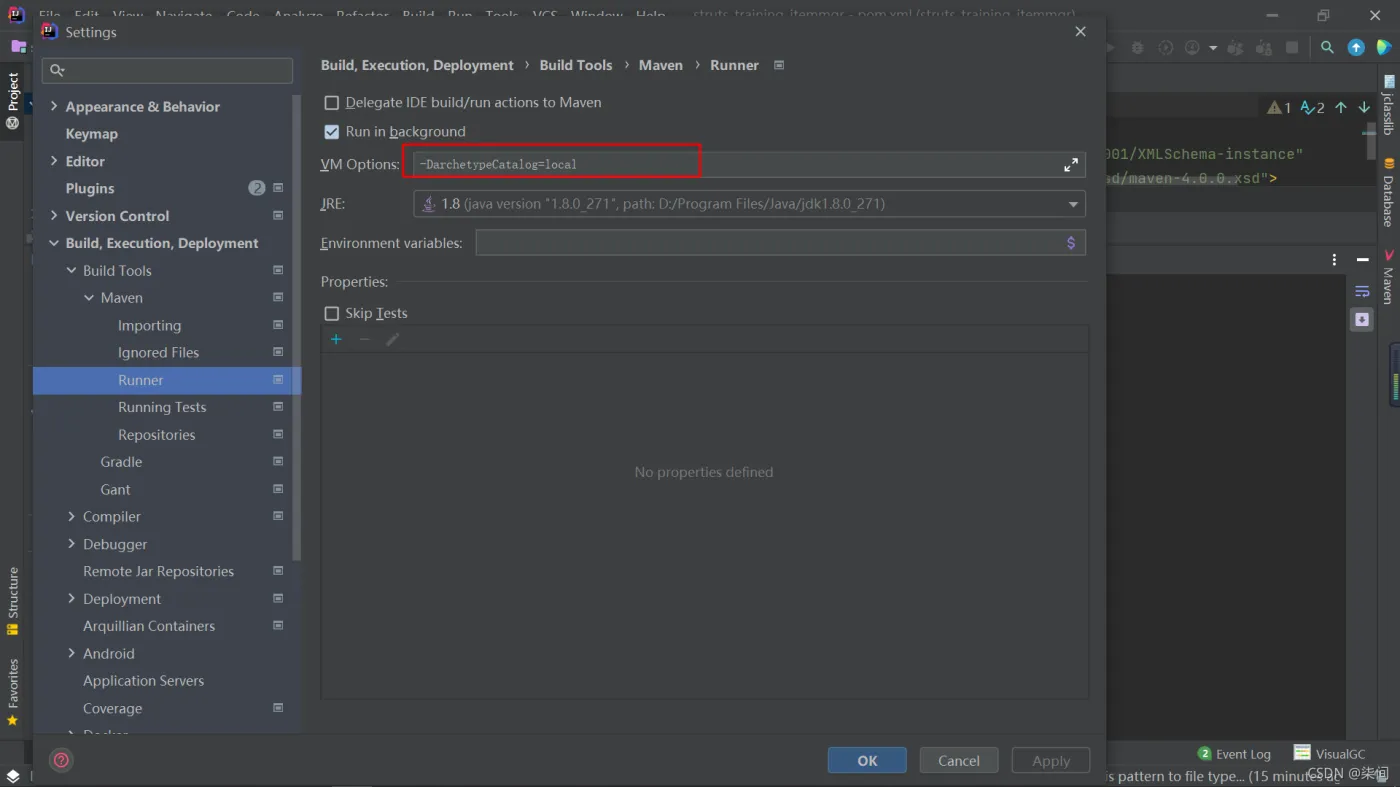Open the JRE dropdown list

(1073, 204)
